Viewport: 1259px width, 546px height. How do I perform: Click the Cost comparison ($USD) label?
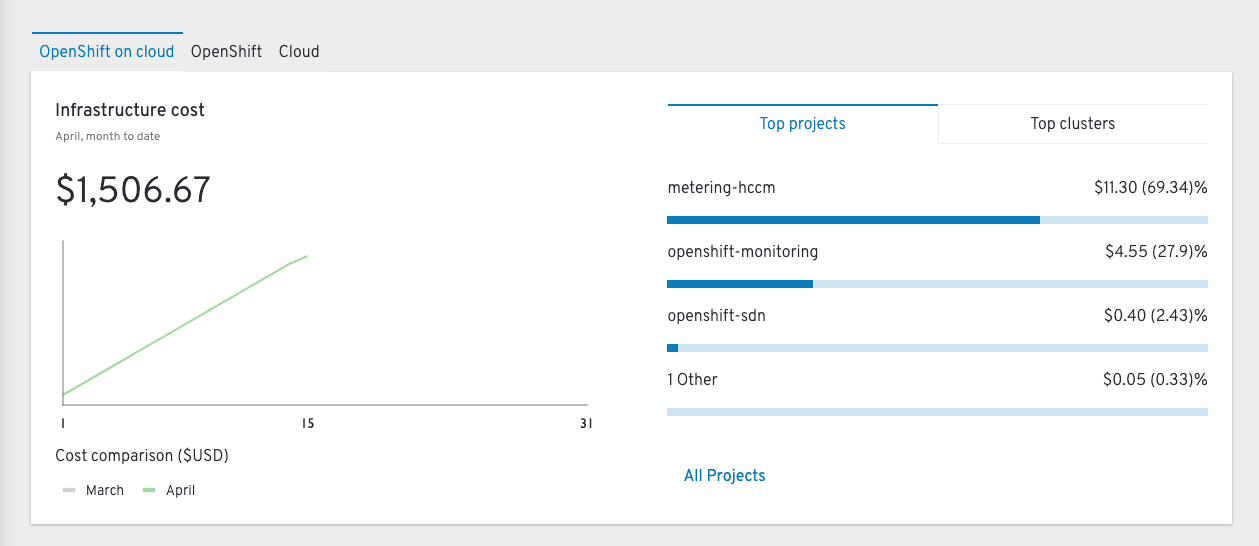(x=142, y=456)
